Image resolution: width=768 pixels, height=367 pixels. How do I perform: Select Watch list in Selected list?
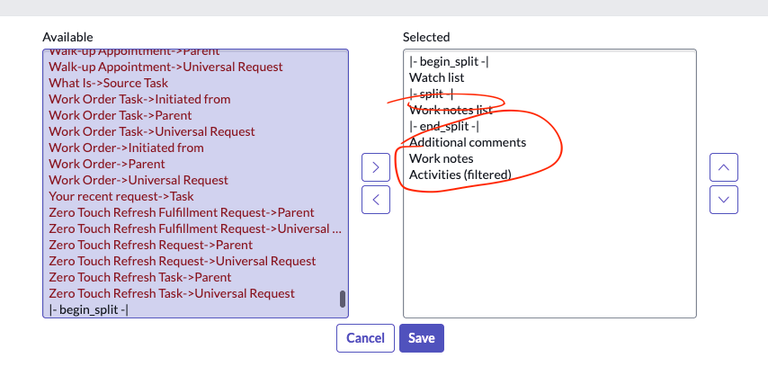click(437, 77)
